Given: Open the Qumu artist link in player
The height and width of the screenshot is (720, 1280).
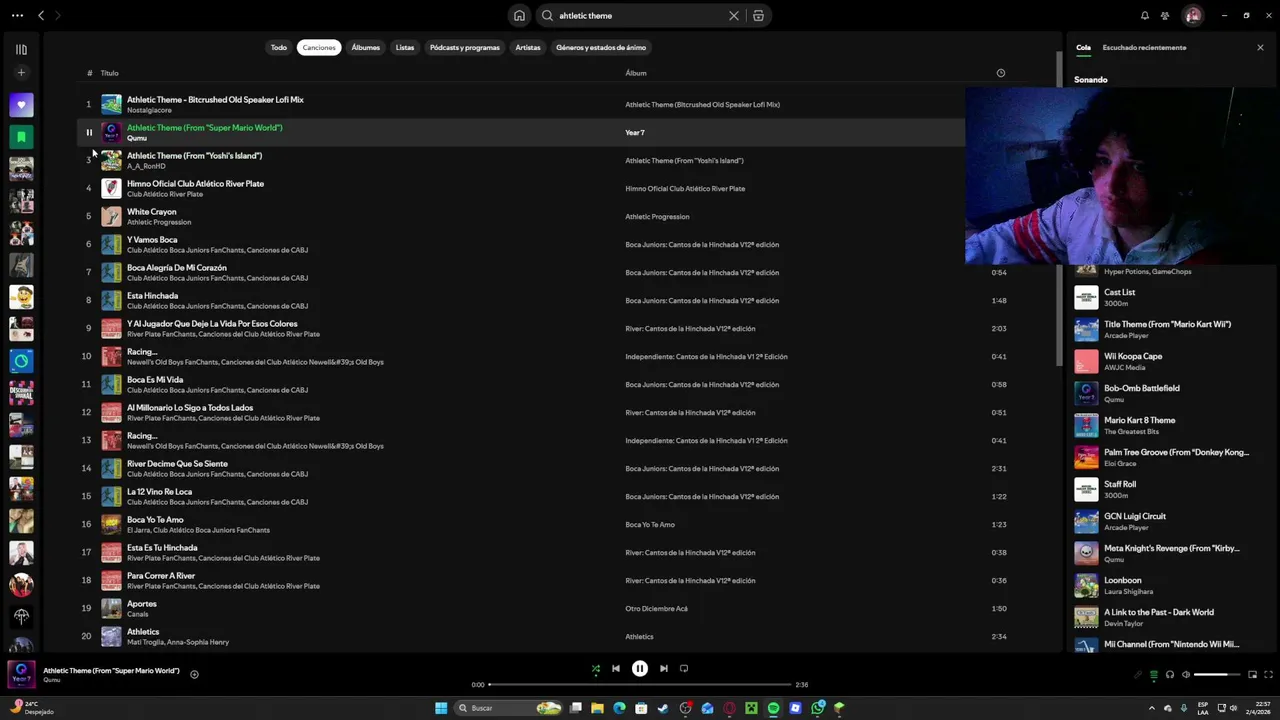Looking at the screenshot, I should point(52,680).
